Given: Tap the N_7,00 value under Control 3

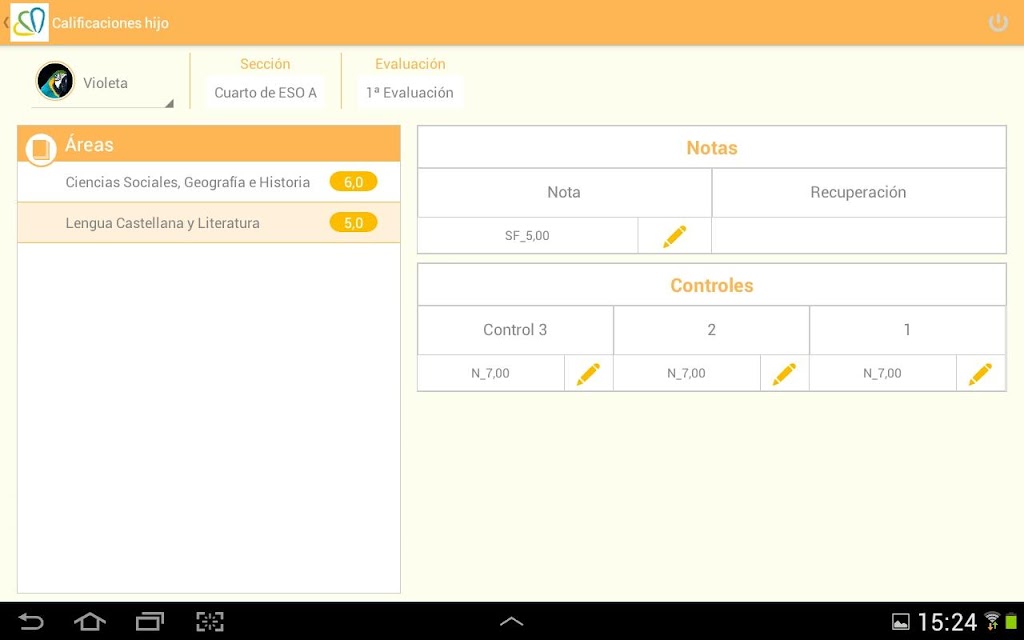Looking at the screenshot, I should point(490,374).
